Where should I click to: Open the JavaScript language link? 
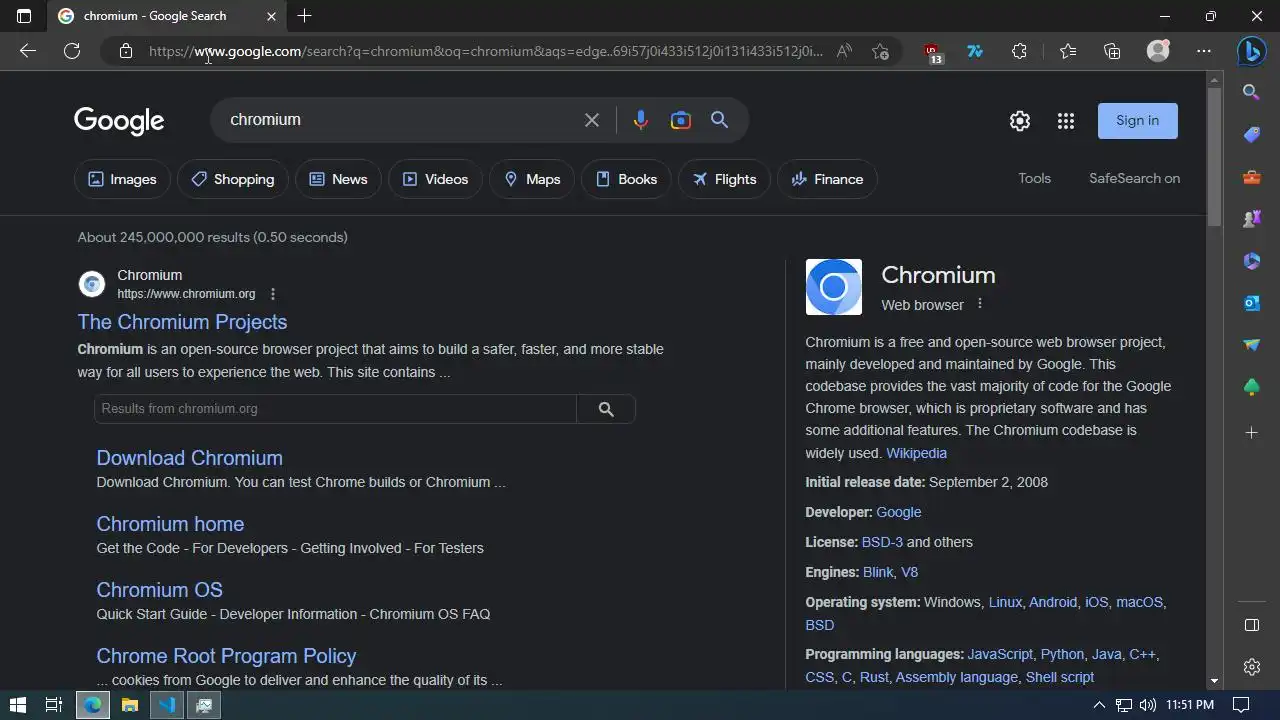[1000, 654]
